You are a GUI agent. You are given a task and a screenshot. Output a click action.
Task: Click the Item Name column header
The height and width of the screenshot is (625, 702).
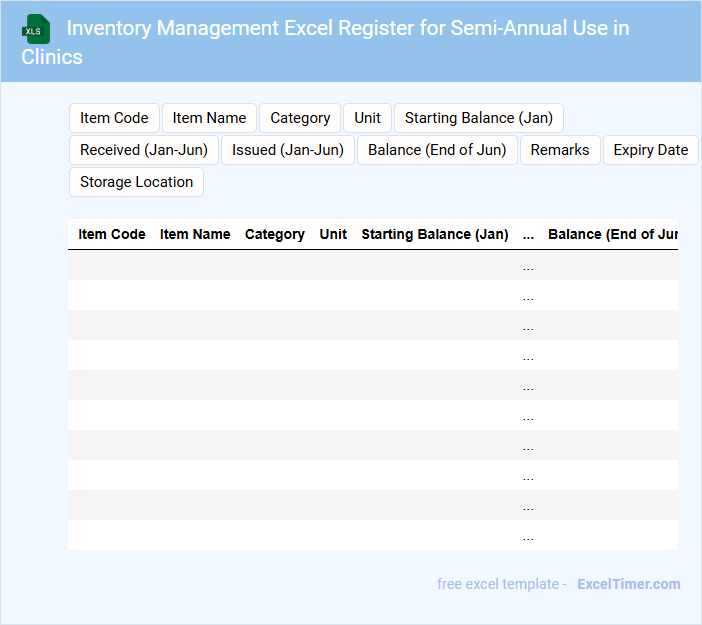[x=195, y=234]
